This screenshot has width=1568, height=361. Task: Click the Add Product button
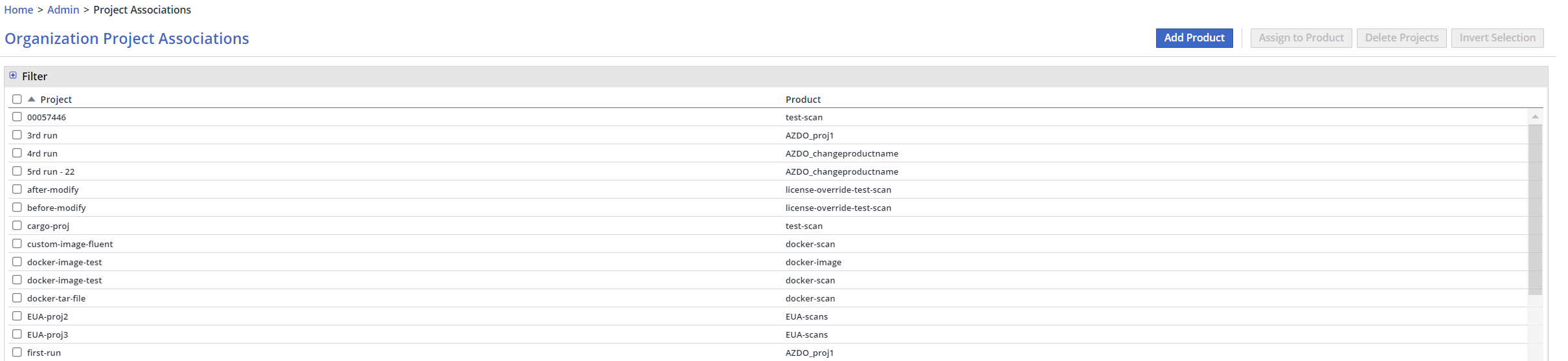(x=1194, y=38)
